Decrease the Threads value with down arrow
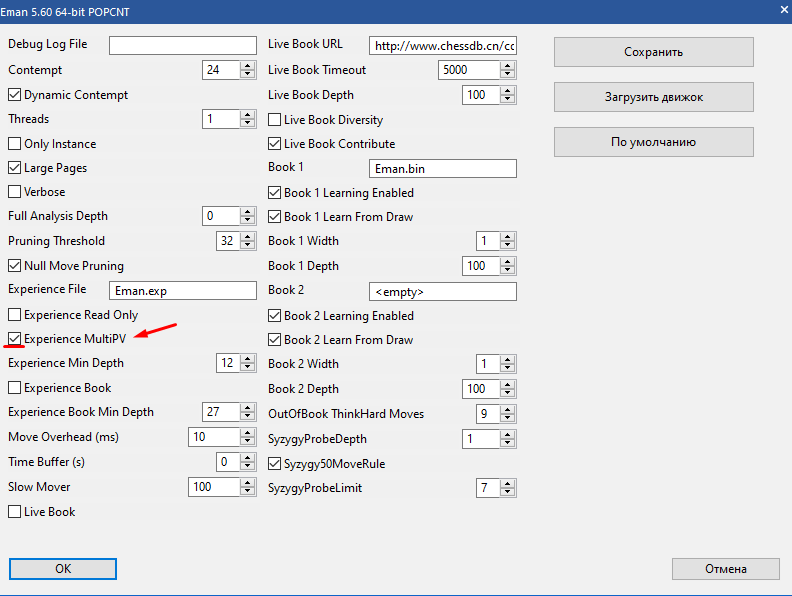The image size is (792, 596). [x=248, y=124]
